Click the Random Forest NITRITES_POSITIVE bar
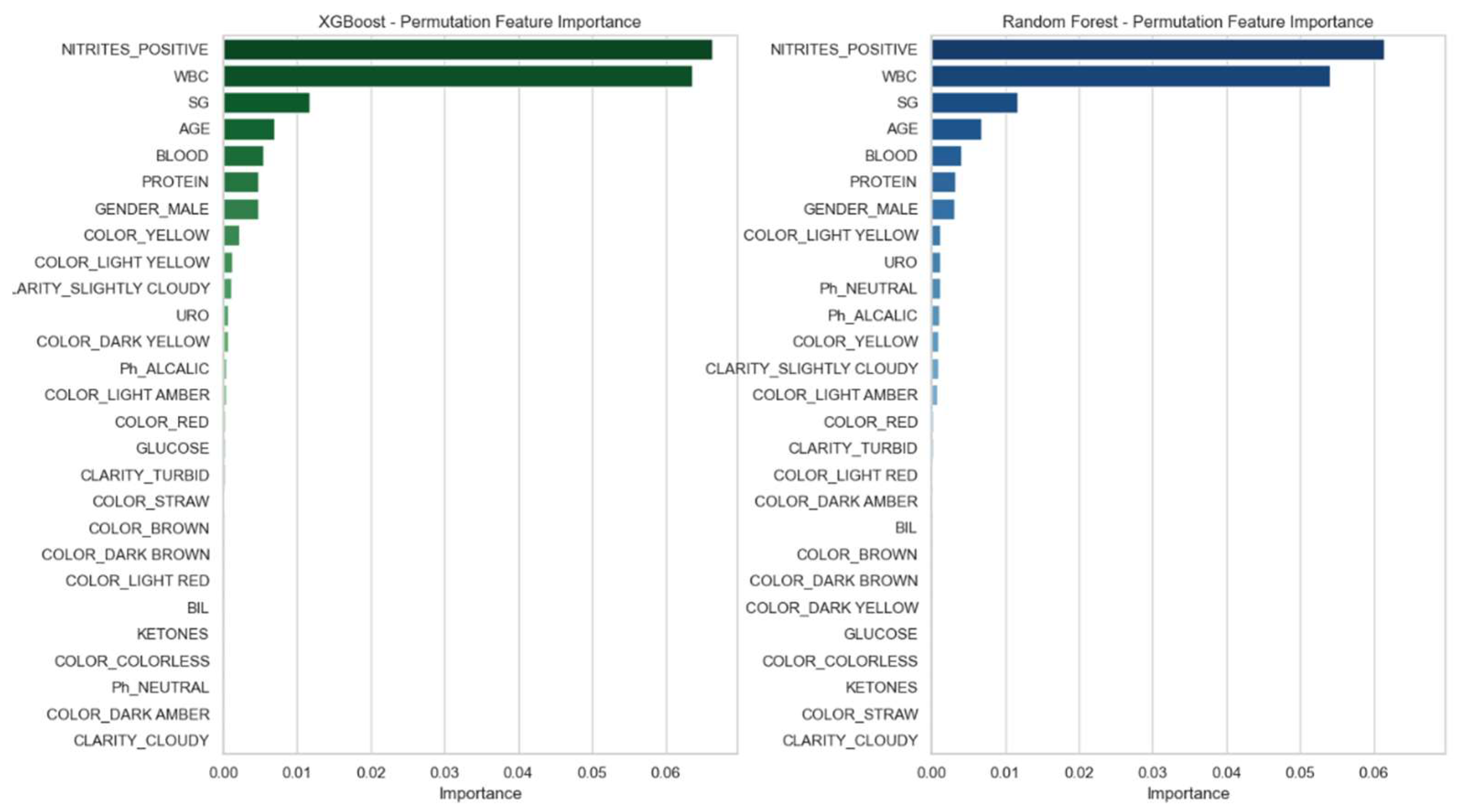The width and height of the screenshot is (1463, 812). click(x=1157, y=50)
